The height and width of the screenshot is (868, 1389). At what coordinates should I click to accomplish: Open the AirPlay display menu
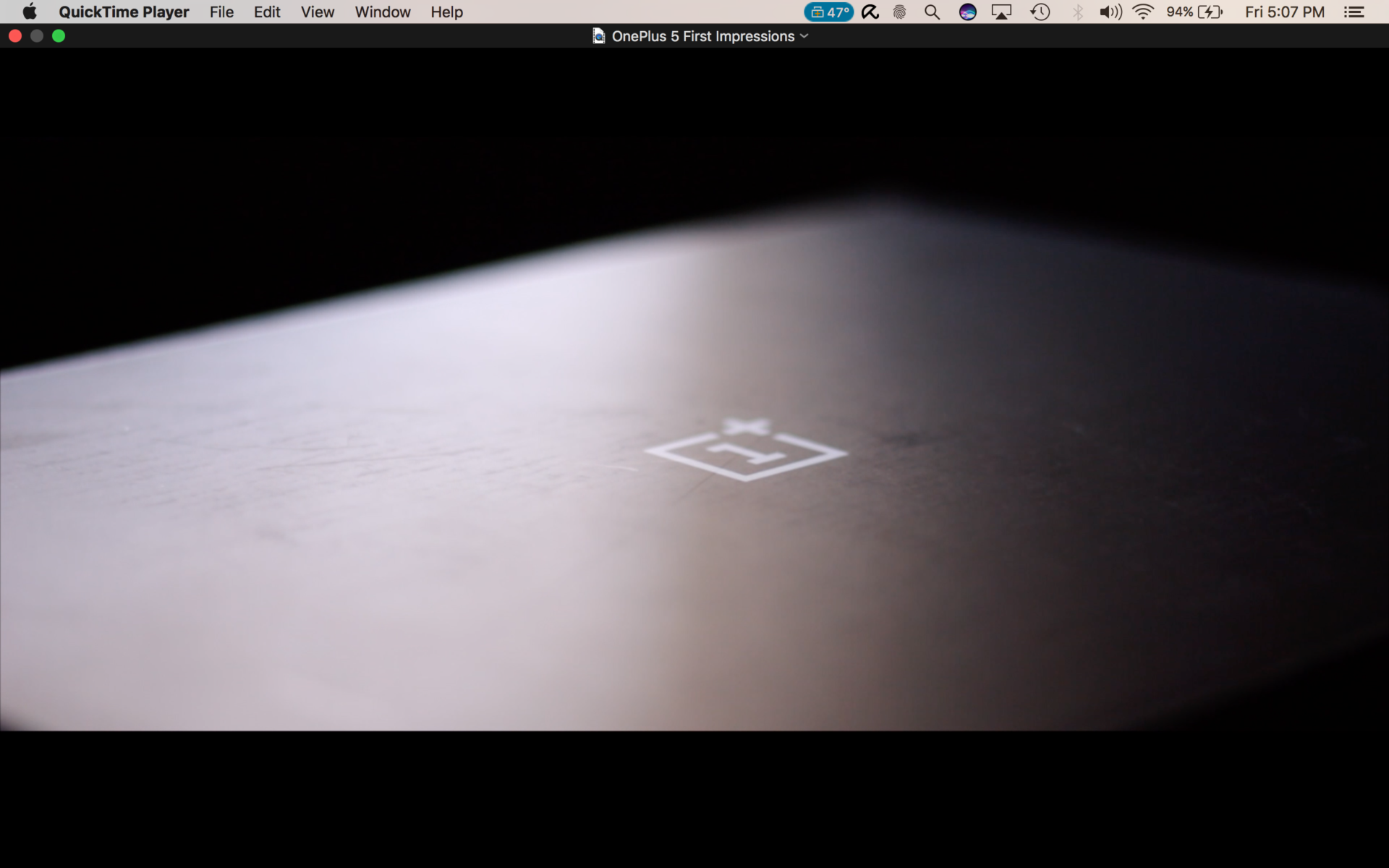tap(1001, 12)
